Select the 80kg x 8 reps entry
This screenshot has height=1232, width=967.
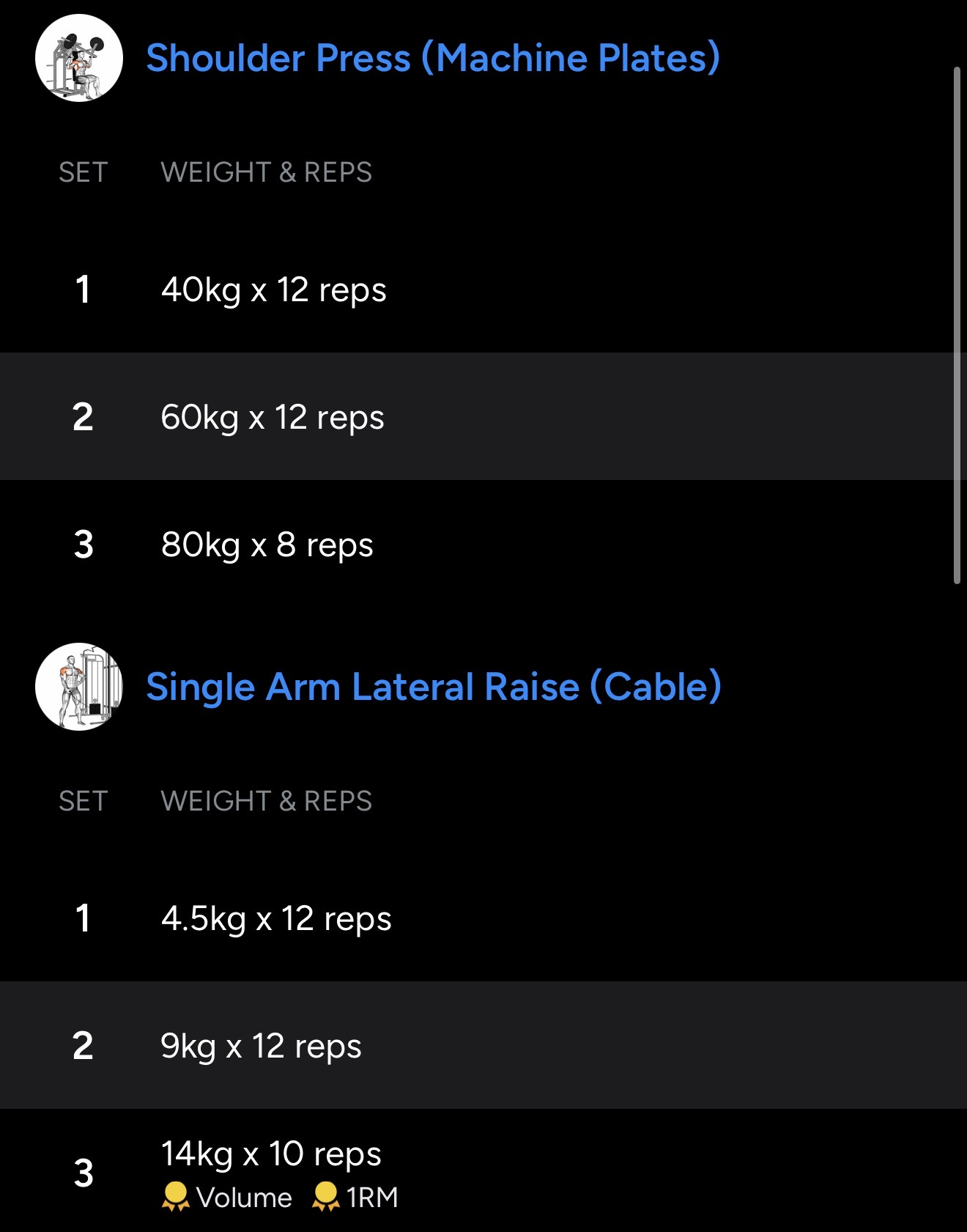(267, 545)
